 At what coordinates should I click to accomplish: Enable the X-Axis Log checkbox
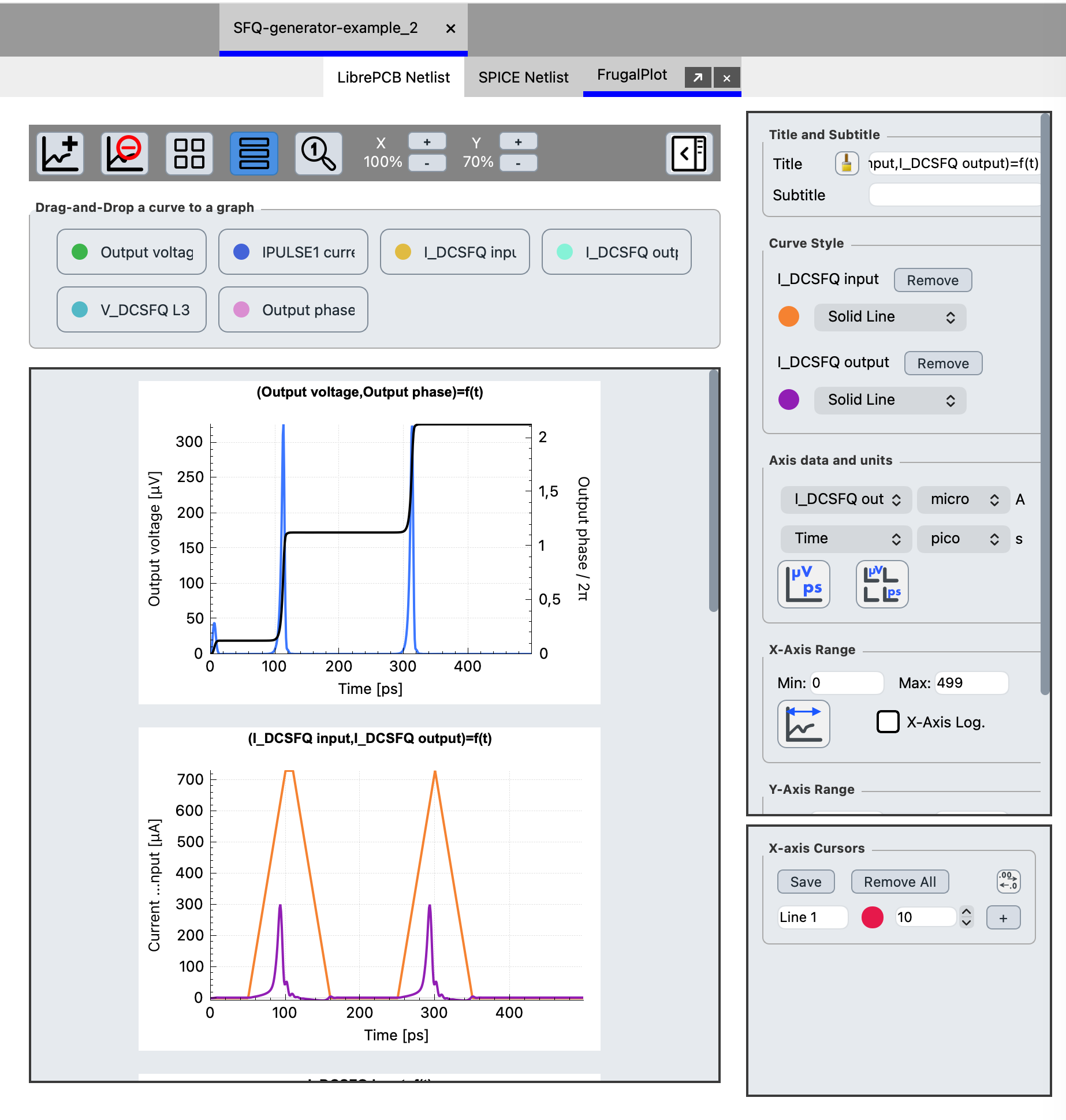(888, 722)
